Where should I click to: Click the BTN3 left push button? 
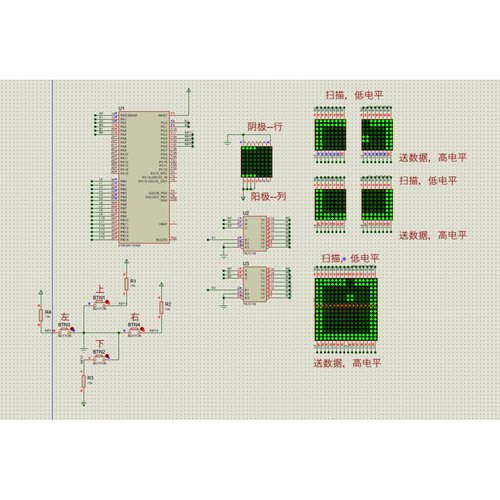click(x=64, y=330)
